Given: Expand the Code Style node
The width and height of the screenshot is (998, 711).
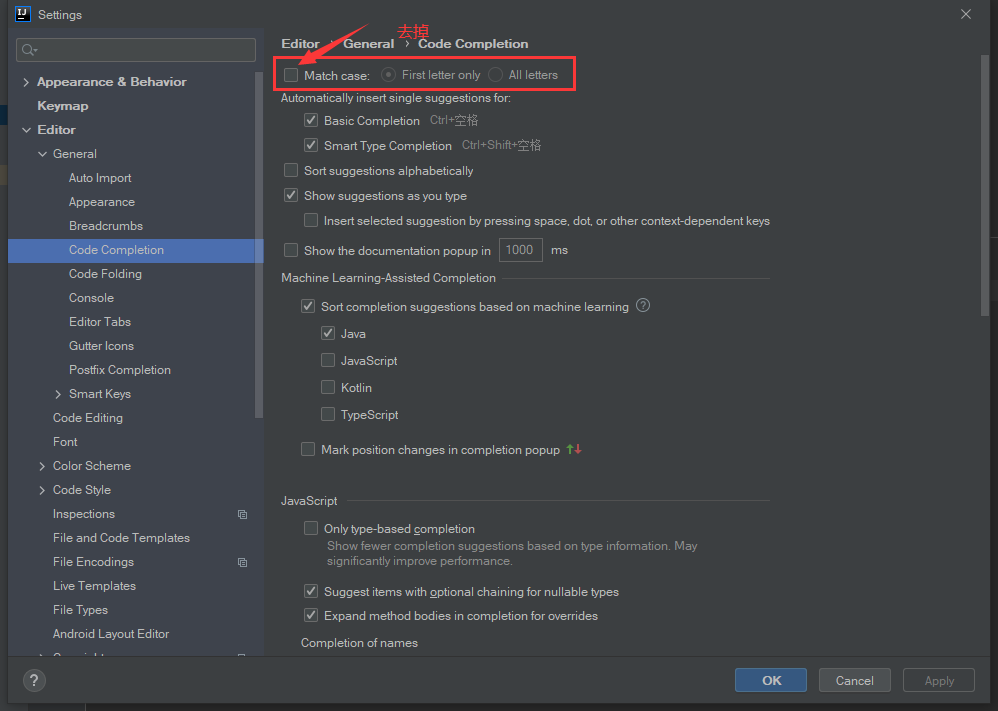Looking at the screenshot, I should (42, 490).
